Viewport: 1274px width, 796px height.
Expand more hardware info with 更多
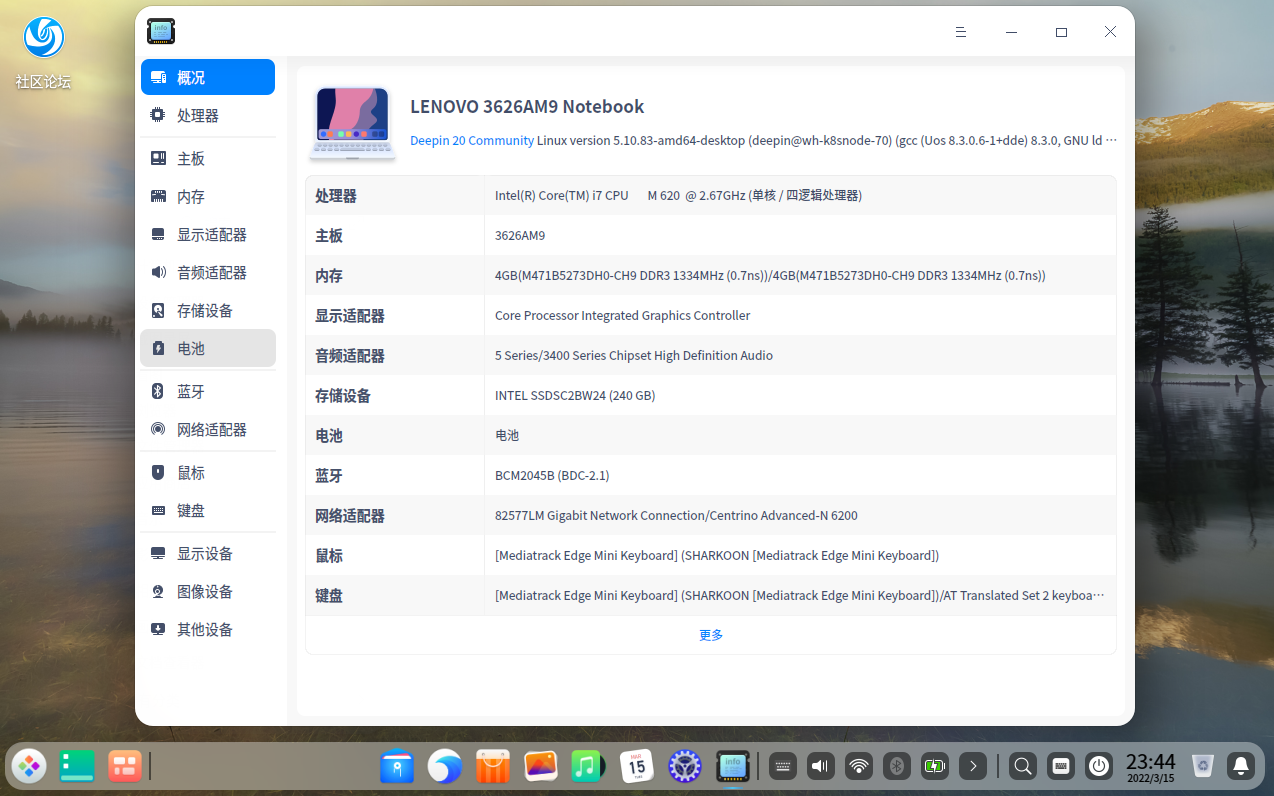click(x=711, y=634)
